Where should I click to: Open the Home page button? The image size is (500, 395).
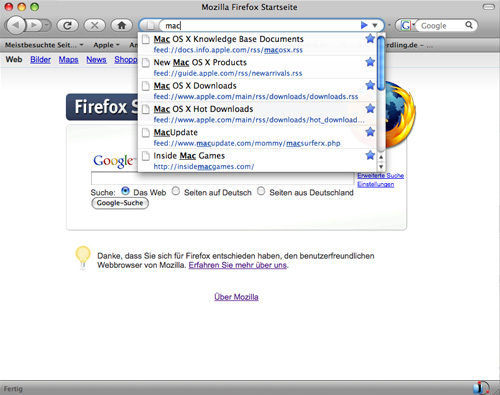point(122,25)
